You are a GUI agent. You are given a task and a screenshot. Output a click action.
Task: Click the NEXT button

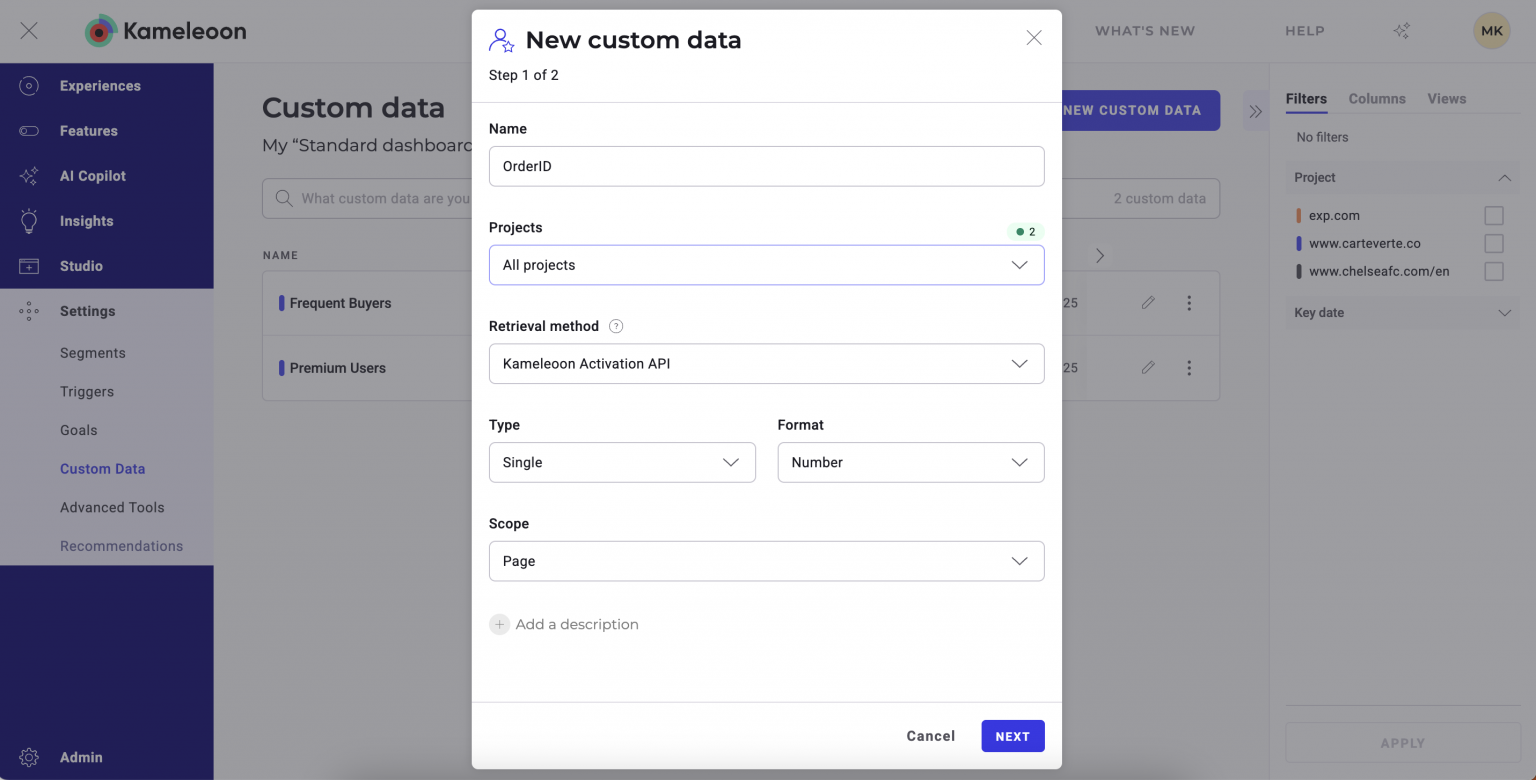point(1012,736)
